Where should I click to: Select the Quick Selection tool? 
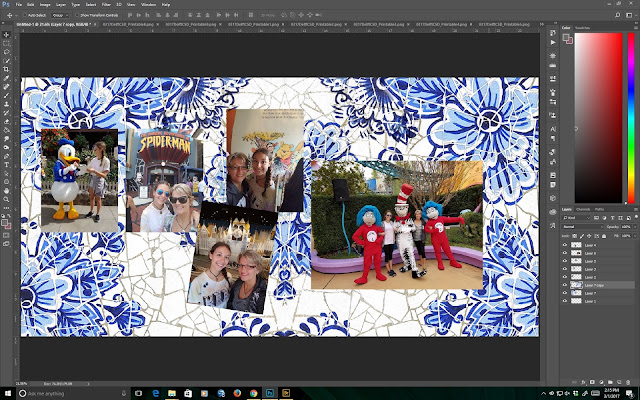point(7,61)
